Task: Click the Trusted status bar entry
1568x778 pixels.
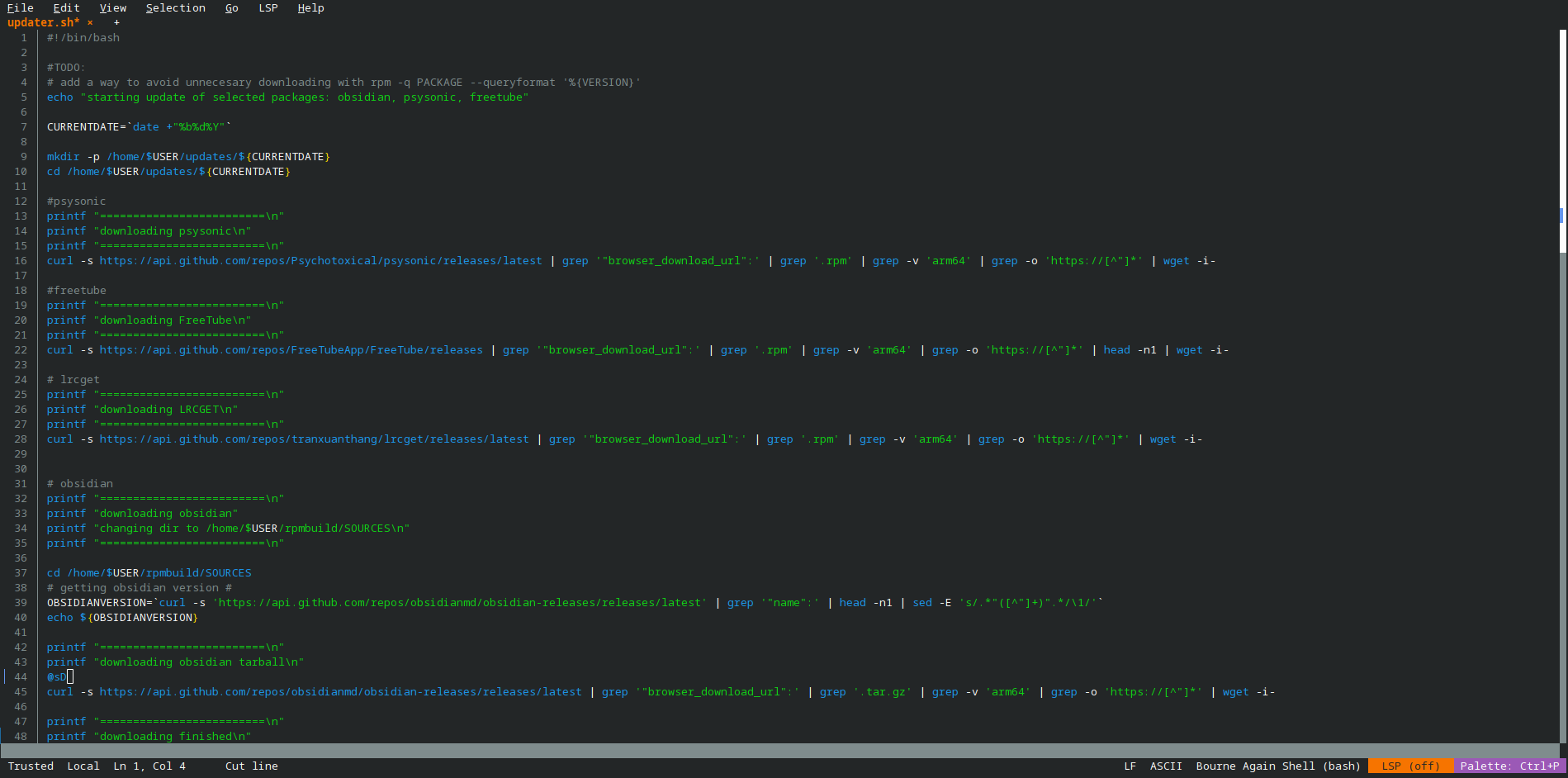Action: [31, 766]
